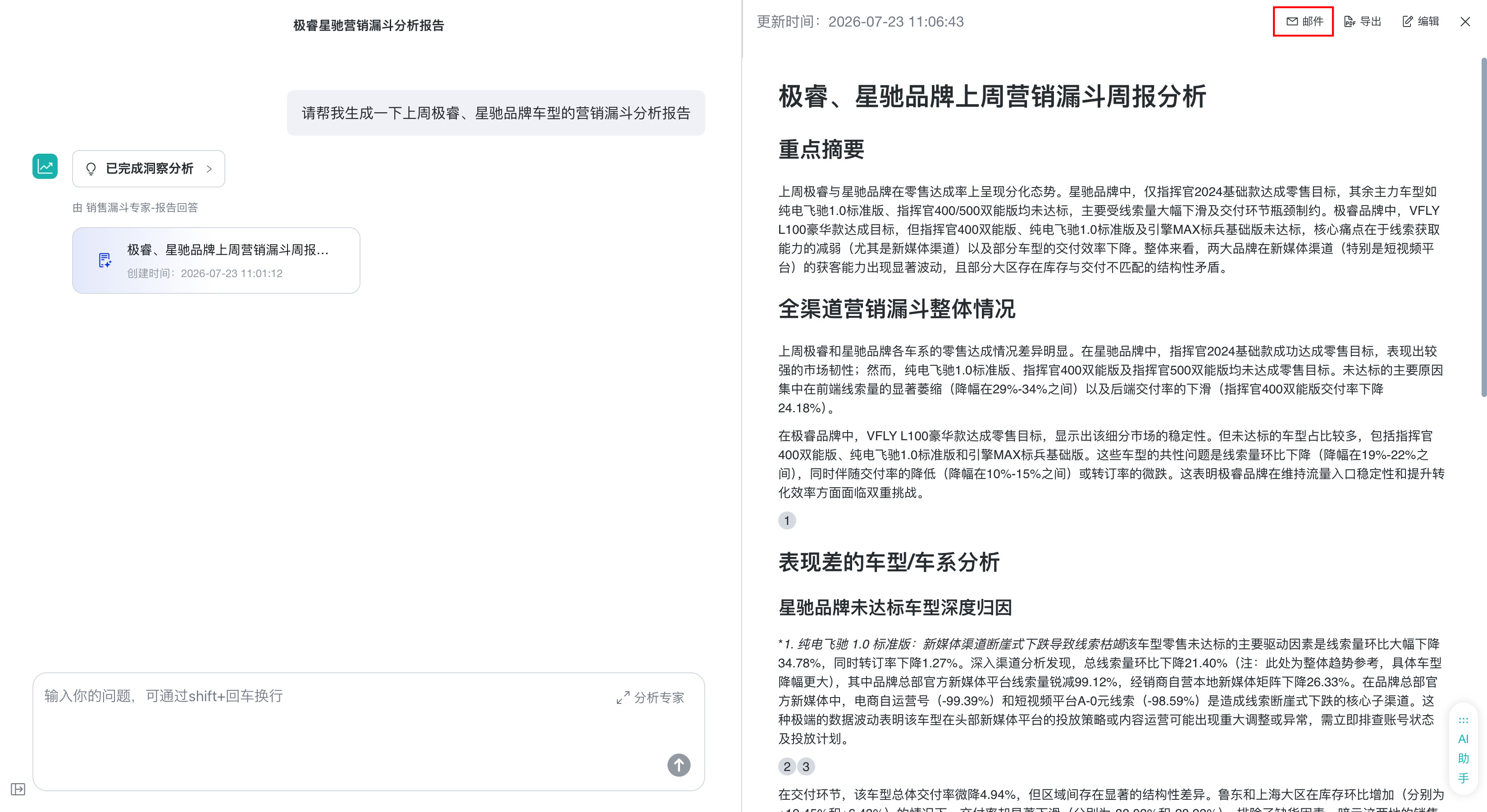Viewport: 1487px width, 812px height.
Task: Click the 极睿星驰营销漏斗分析报告 title
Action: click(368, 25)
